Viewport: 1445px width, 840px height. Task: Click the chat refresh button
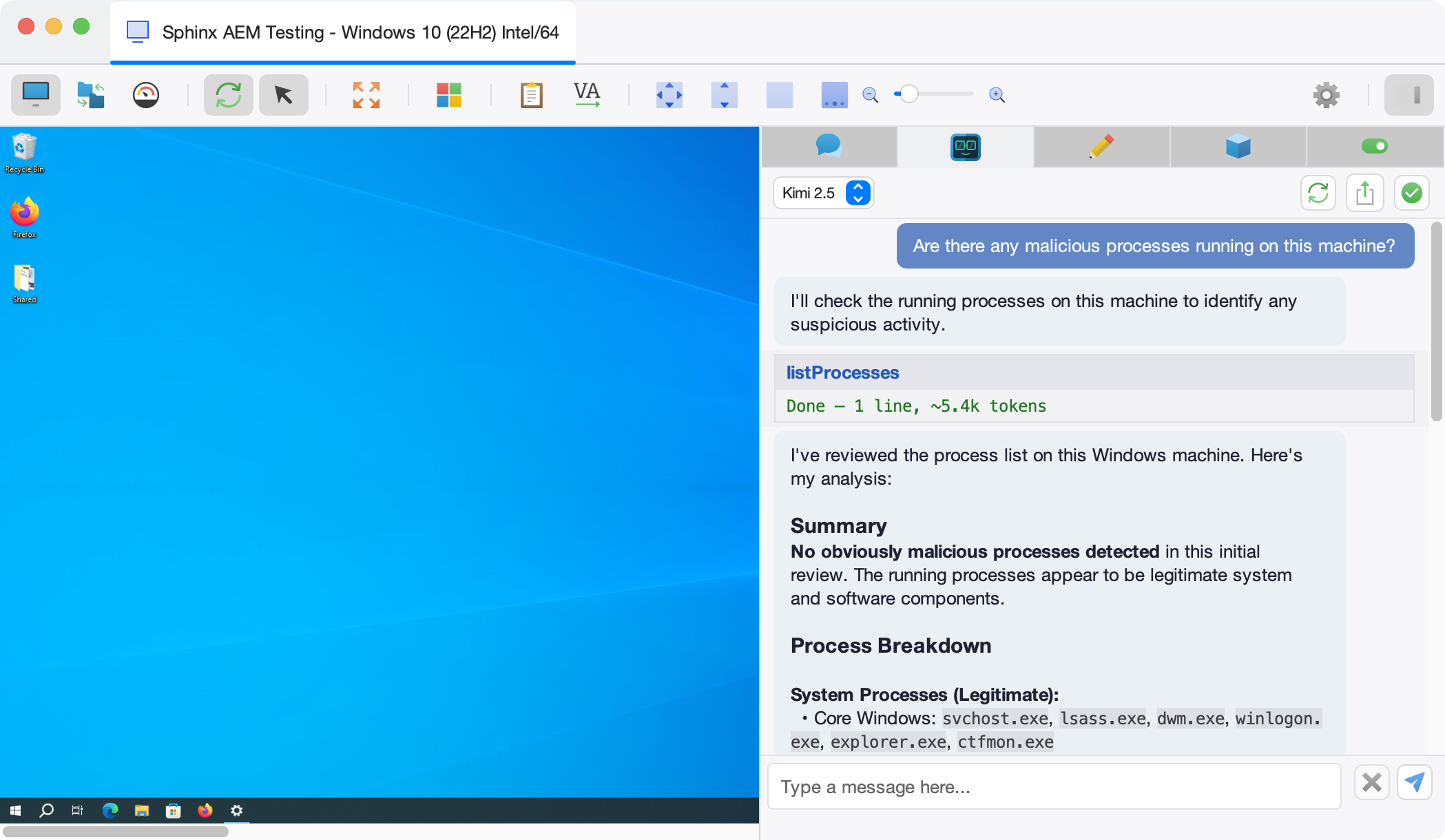click(1318, 193)
